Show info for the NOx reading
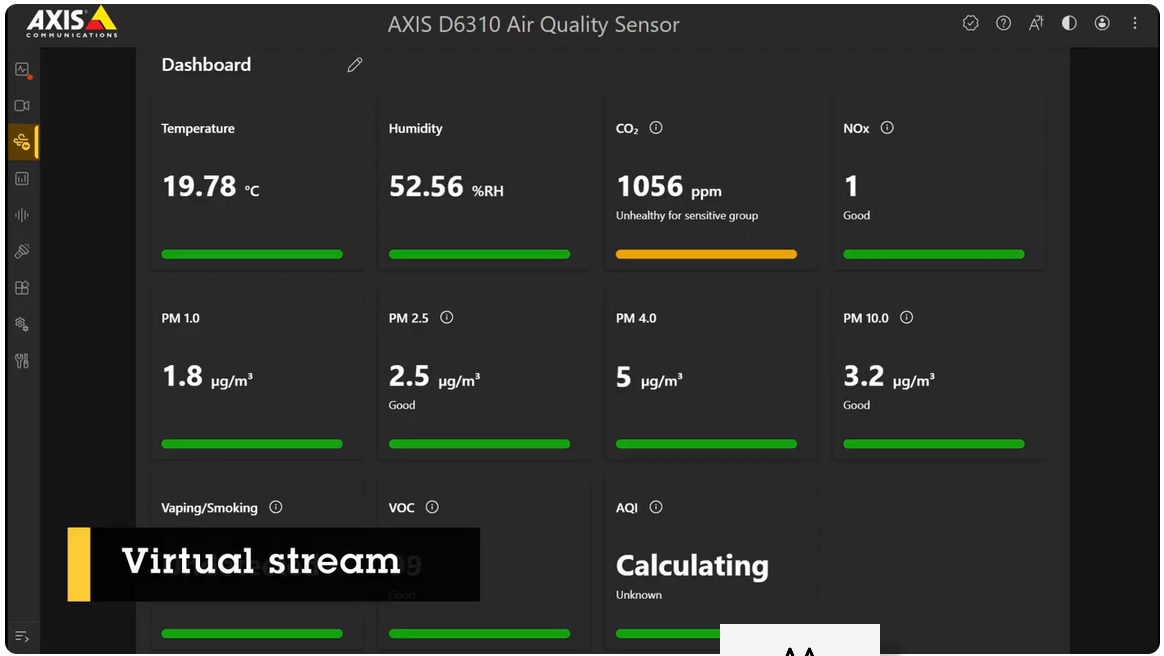The width and height of the screenshot is (1164, 656). [x=887, y=128]
